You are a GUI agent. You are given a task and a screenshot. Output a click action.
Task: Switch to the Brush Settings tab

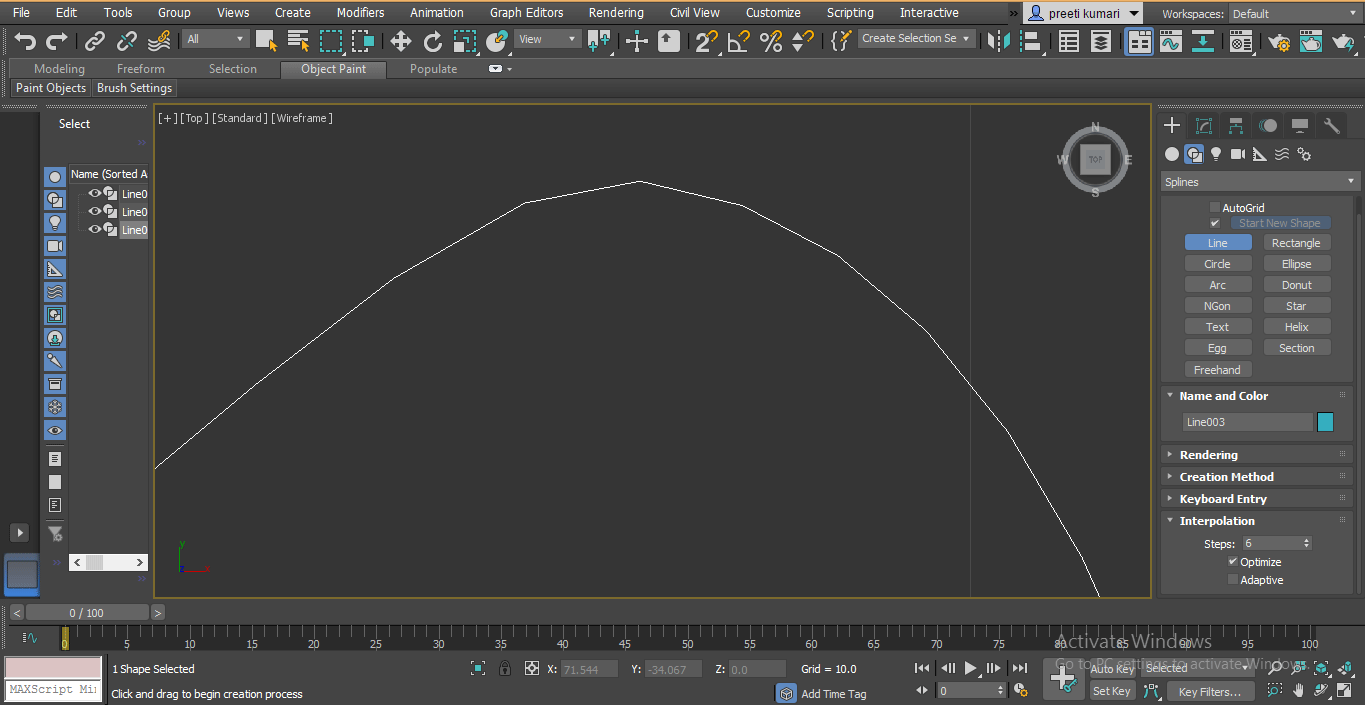tap(134, 88)
